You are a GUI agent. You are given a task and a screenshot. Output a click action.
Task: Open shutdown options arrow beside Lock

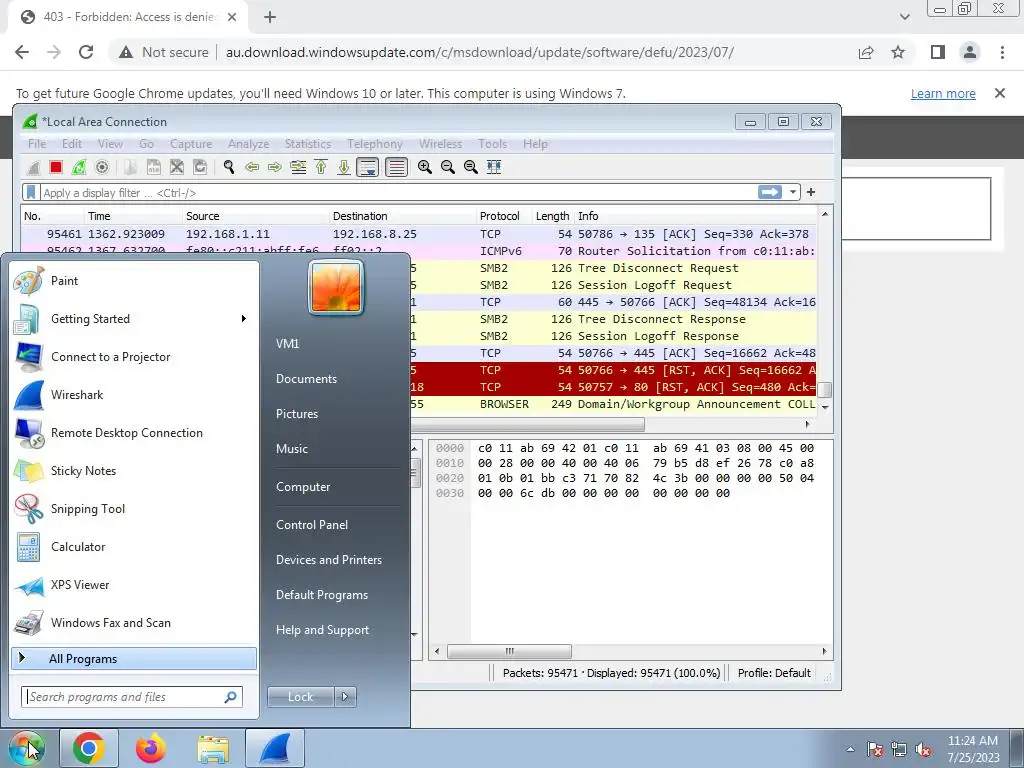[345, 697]
